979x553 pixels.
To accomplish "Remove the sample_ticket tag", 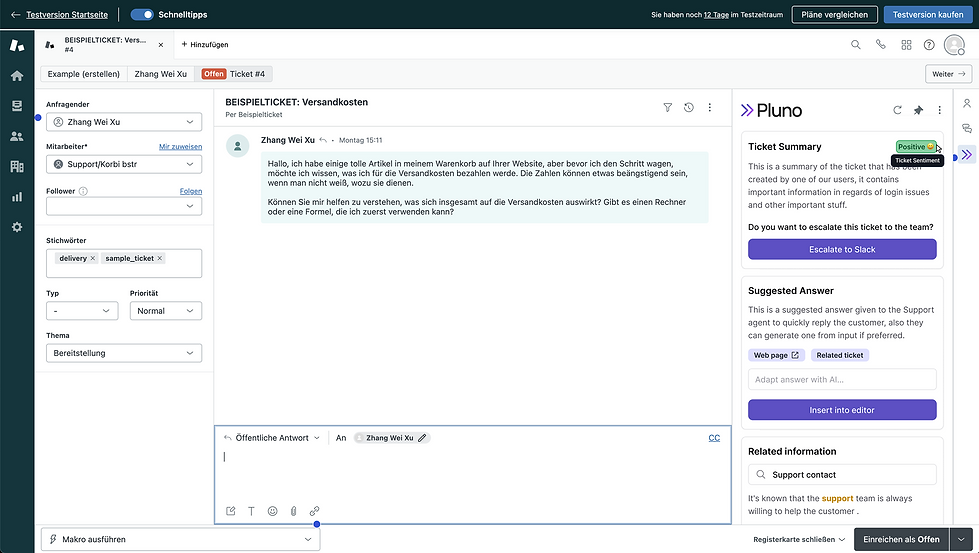I will [159, 258].
